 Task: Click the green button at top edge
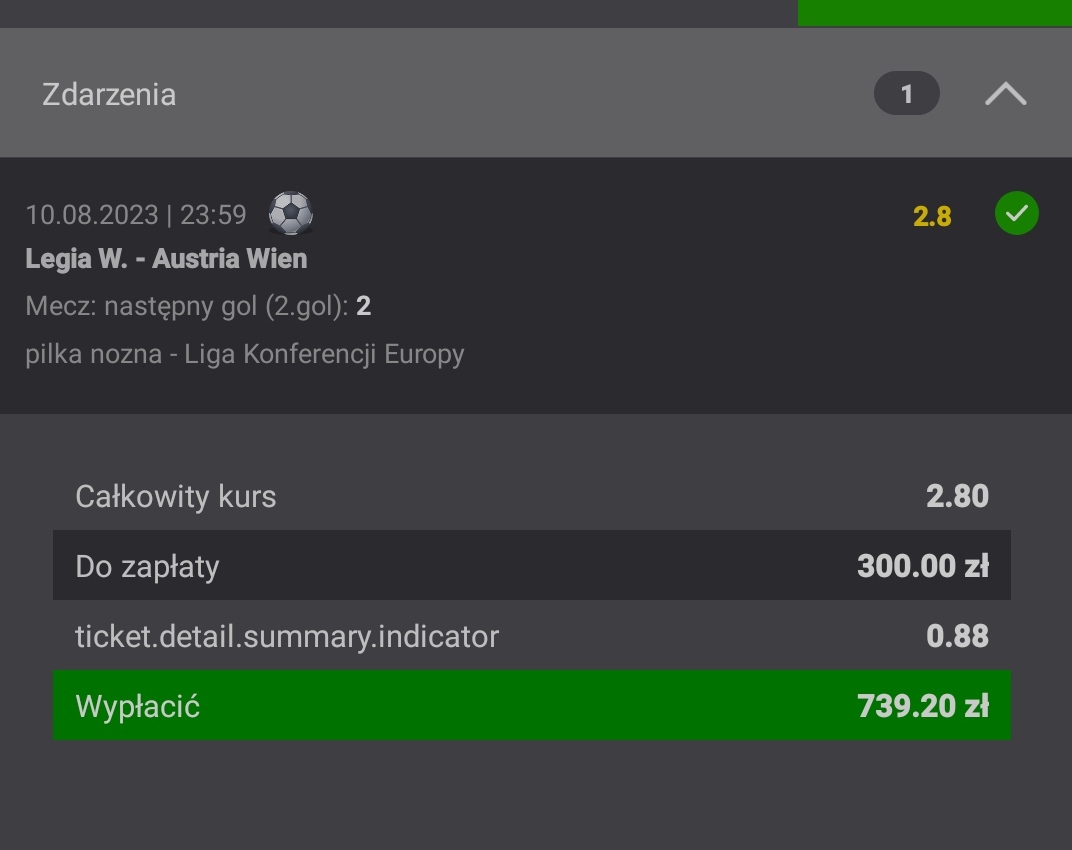(x=934, y=12)
